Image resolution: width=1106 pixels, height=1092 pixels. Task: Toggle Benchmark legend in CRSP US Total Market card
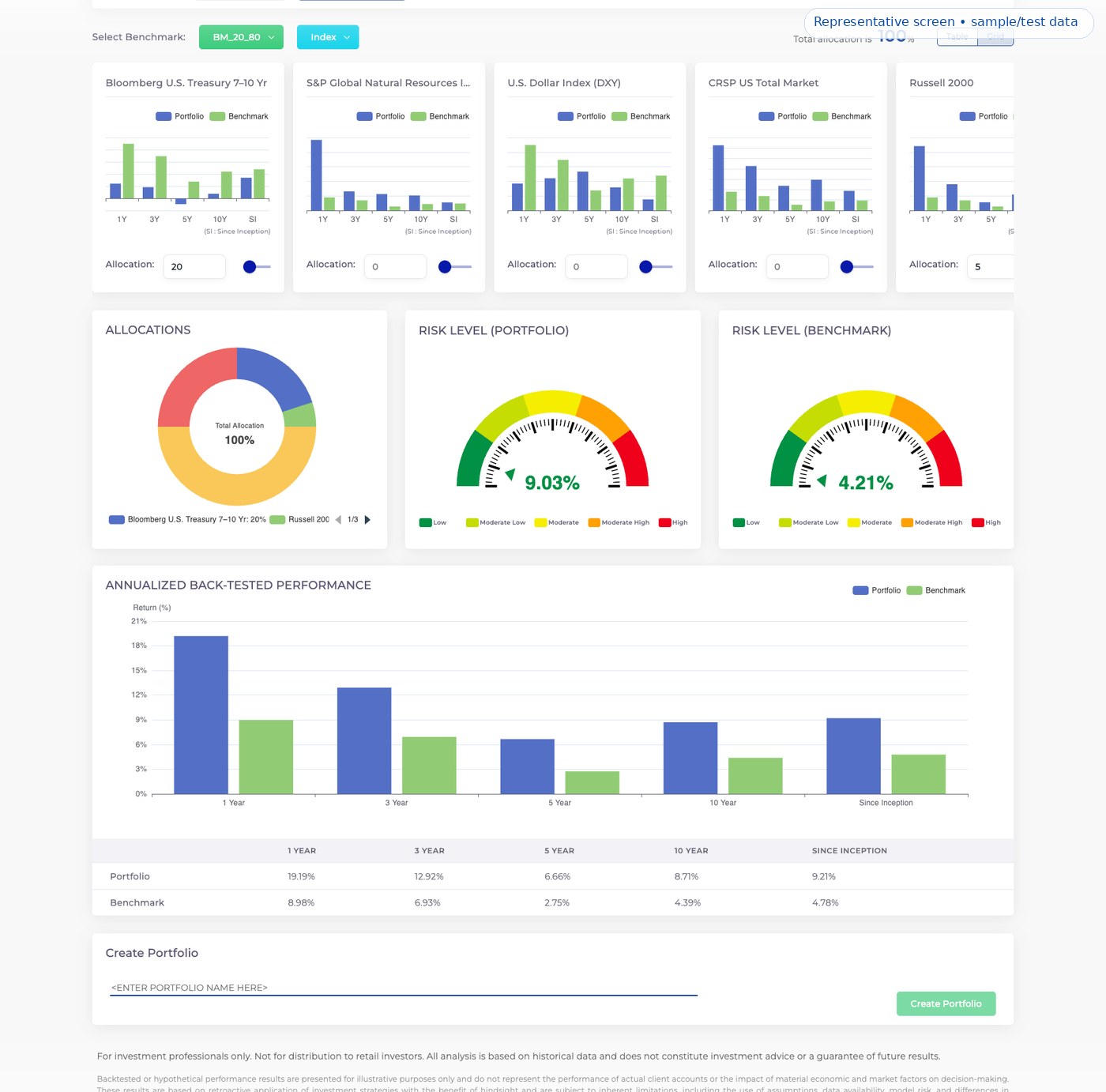click(x=842, y=116)
